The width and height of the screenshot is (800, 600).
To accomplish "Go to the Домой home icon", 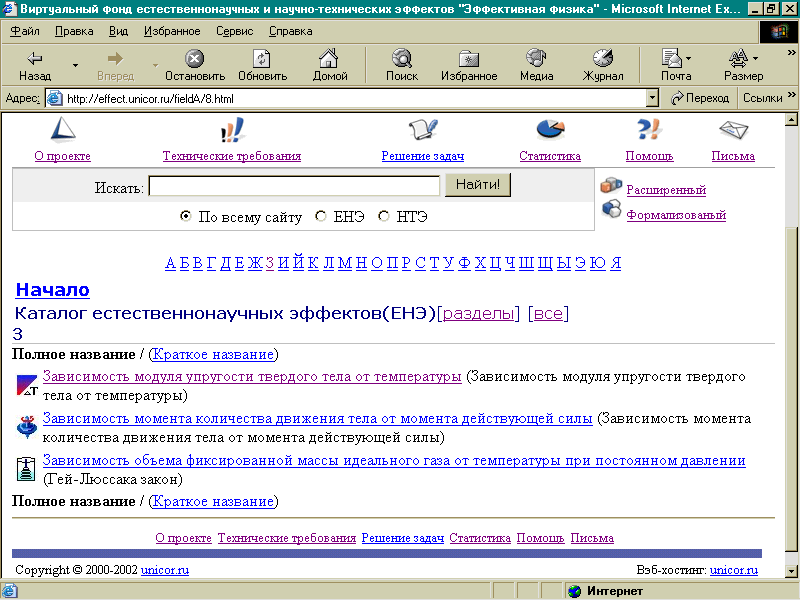I will [329, 59].
